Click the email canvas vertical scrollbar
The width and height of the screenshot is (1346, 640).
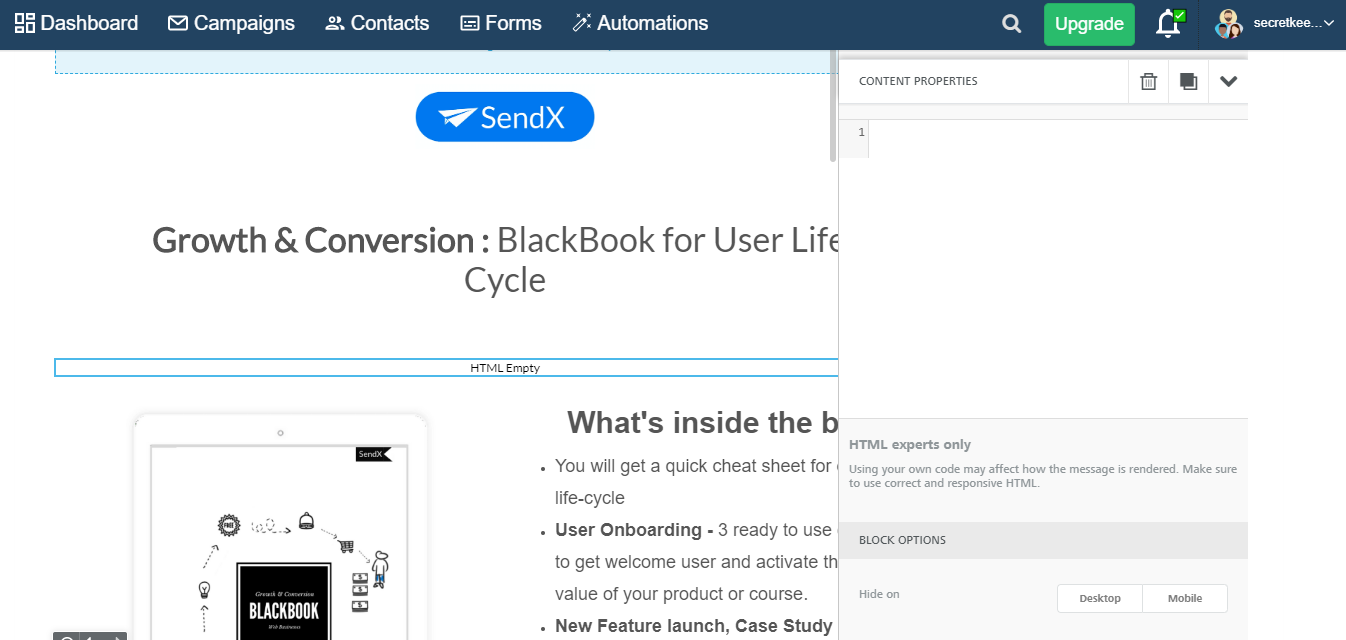click(833, 106)
